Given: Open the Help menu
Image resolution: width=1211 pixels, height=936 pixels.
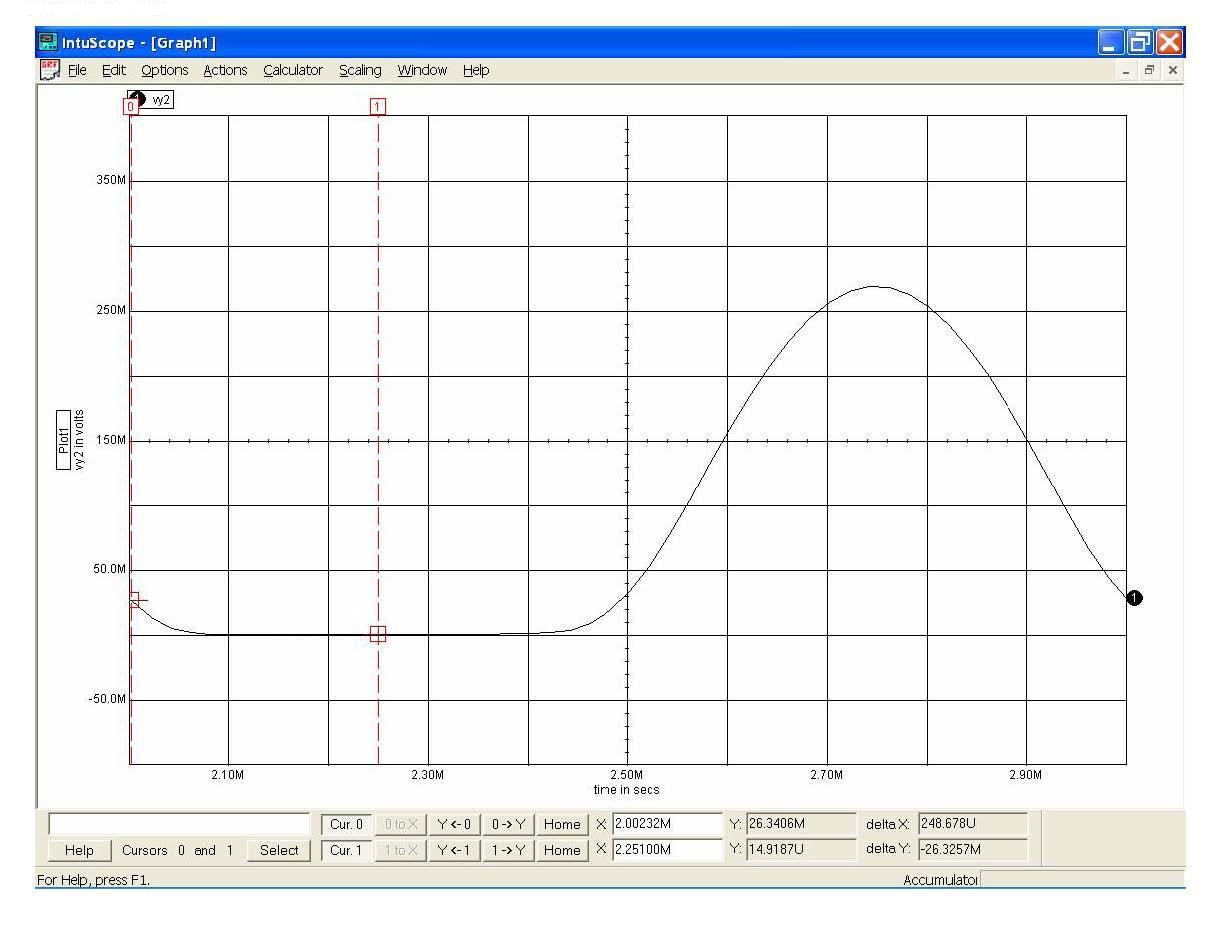Looking at the screenshot, I should coord(476,70).
